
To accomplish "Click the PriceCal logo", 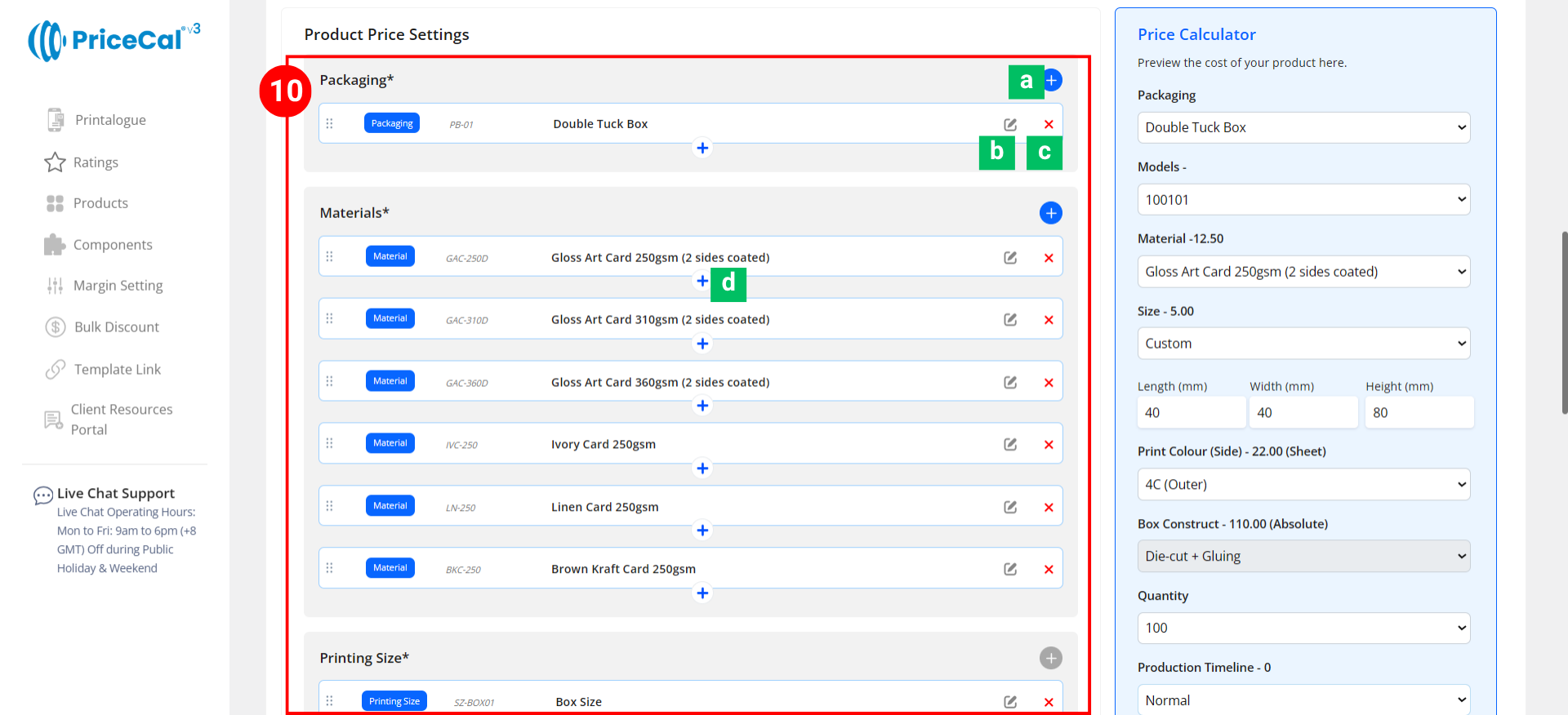I will [x=114, y=40].
